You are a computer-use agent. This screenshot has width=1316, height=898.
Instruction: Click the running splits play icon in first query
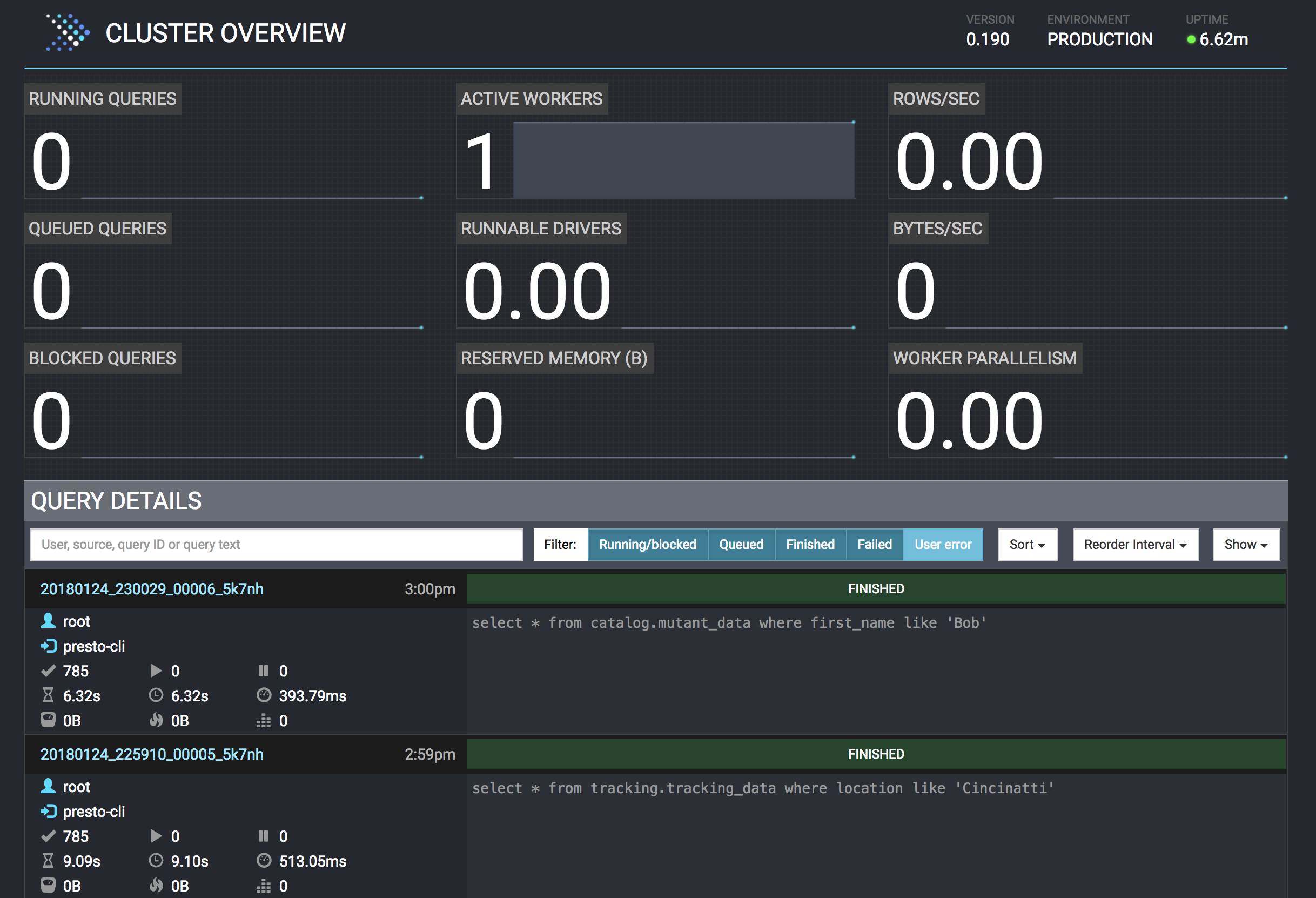pyautogui.click(x=156, y=671)
